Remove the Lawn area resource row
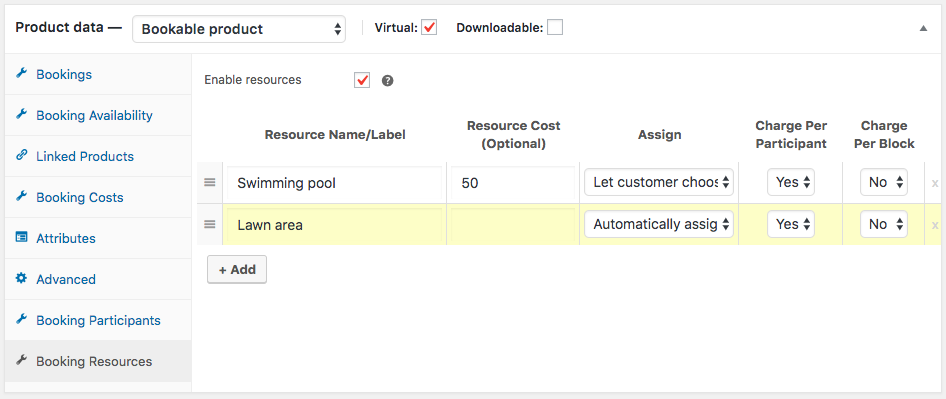946x399 pixels. (935, 225)
